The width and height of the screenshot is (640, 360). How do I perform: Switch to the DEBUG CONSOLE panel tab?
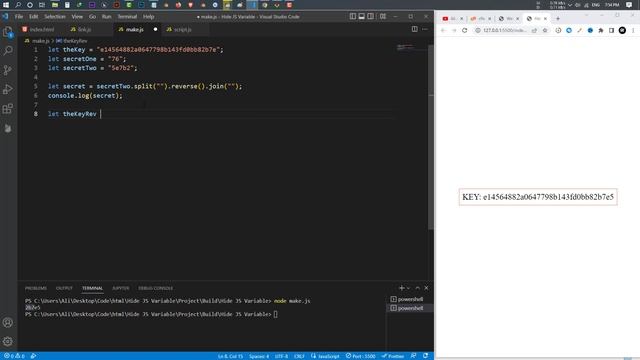[156, 288]
